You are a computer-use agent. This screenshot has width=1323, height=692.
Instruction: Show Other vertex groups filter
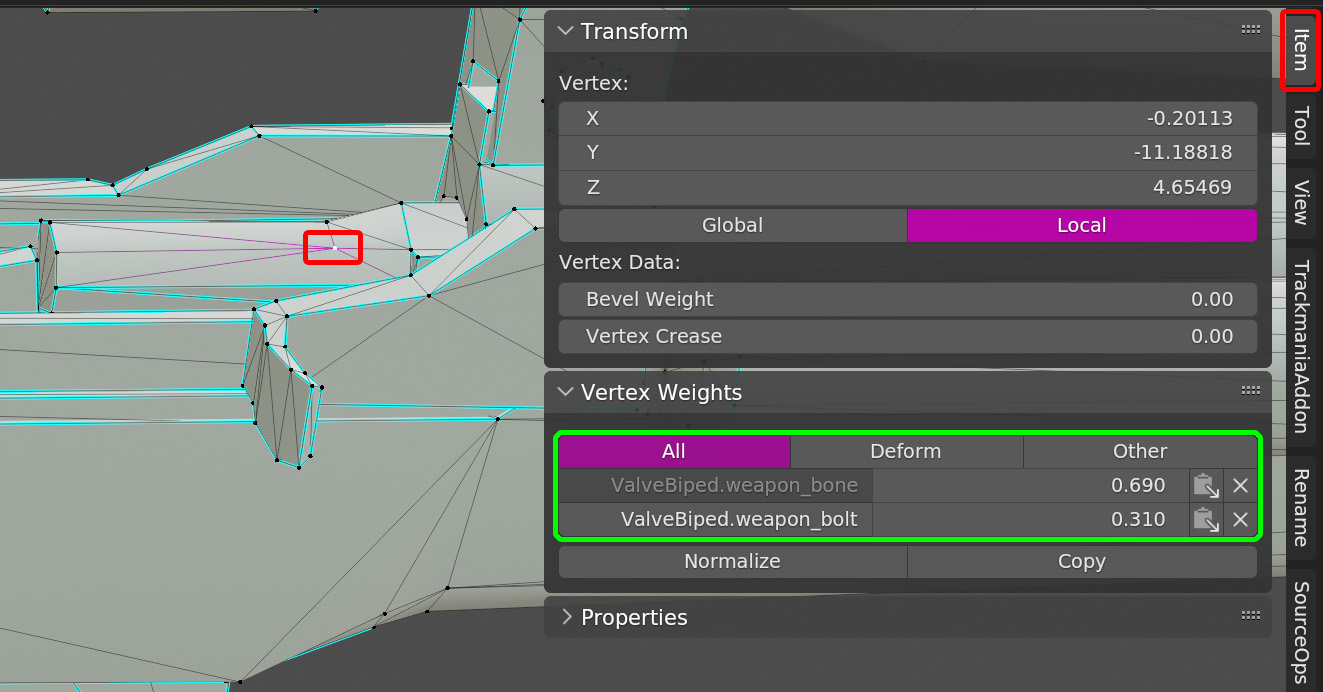click(1140, 451)
